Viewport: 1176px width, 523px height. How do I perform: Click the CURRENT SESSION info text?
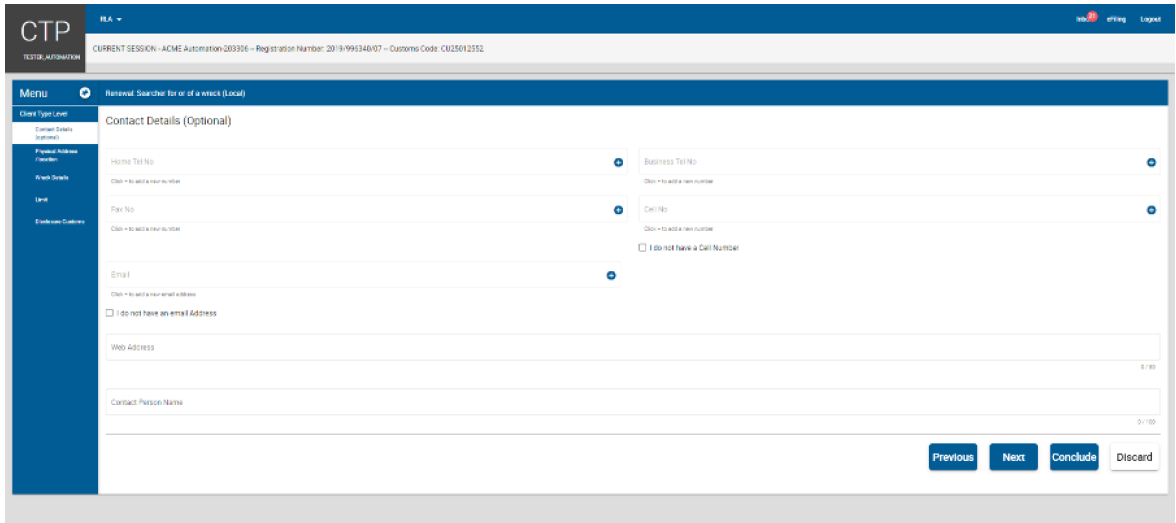point(288,48)
